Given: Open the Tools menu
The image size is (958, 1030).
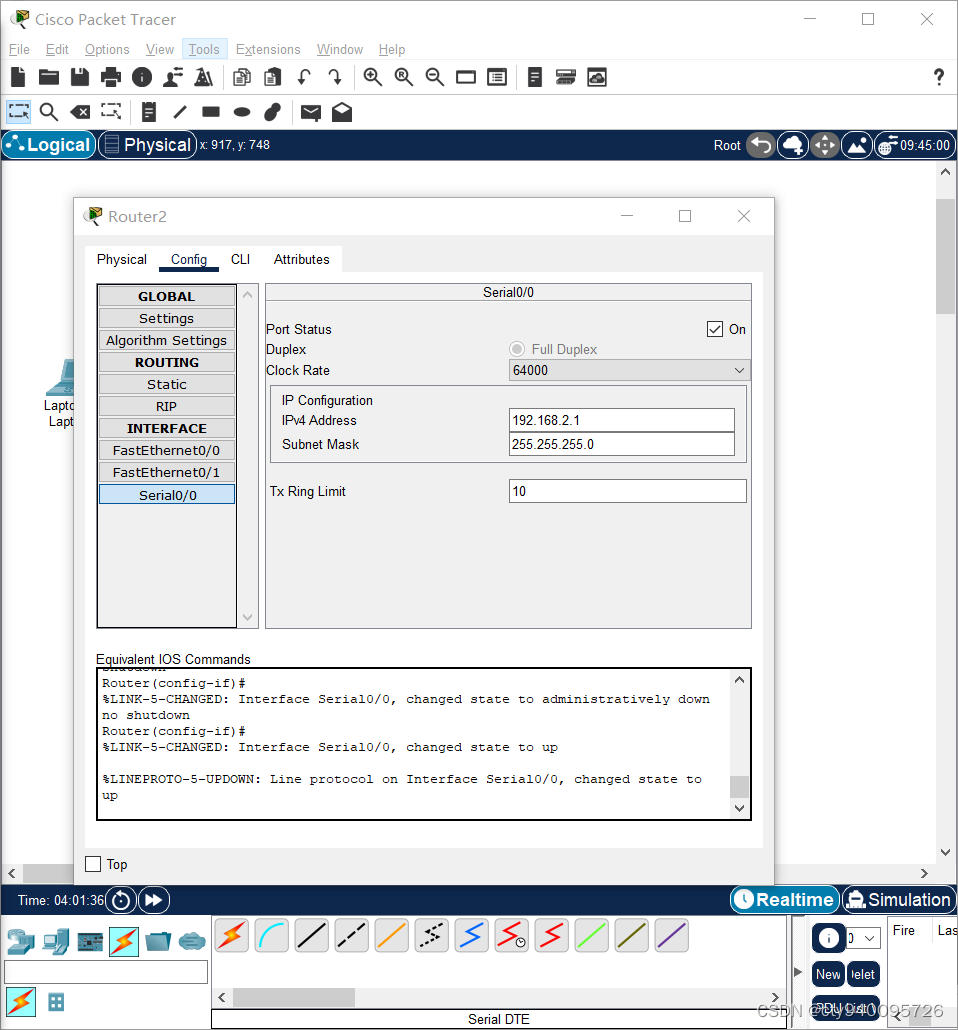Looking at the screenshot, I should (204, 49).
